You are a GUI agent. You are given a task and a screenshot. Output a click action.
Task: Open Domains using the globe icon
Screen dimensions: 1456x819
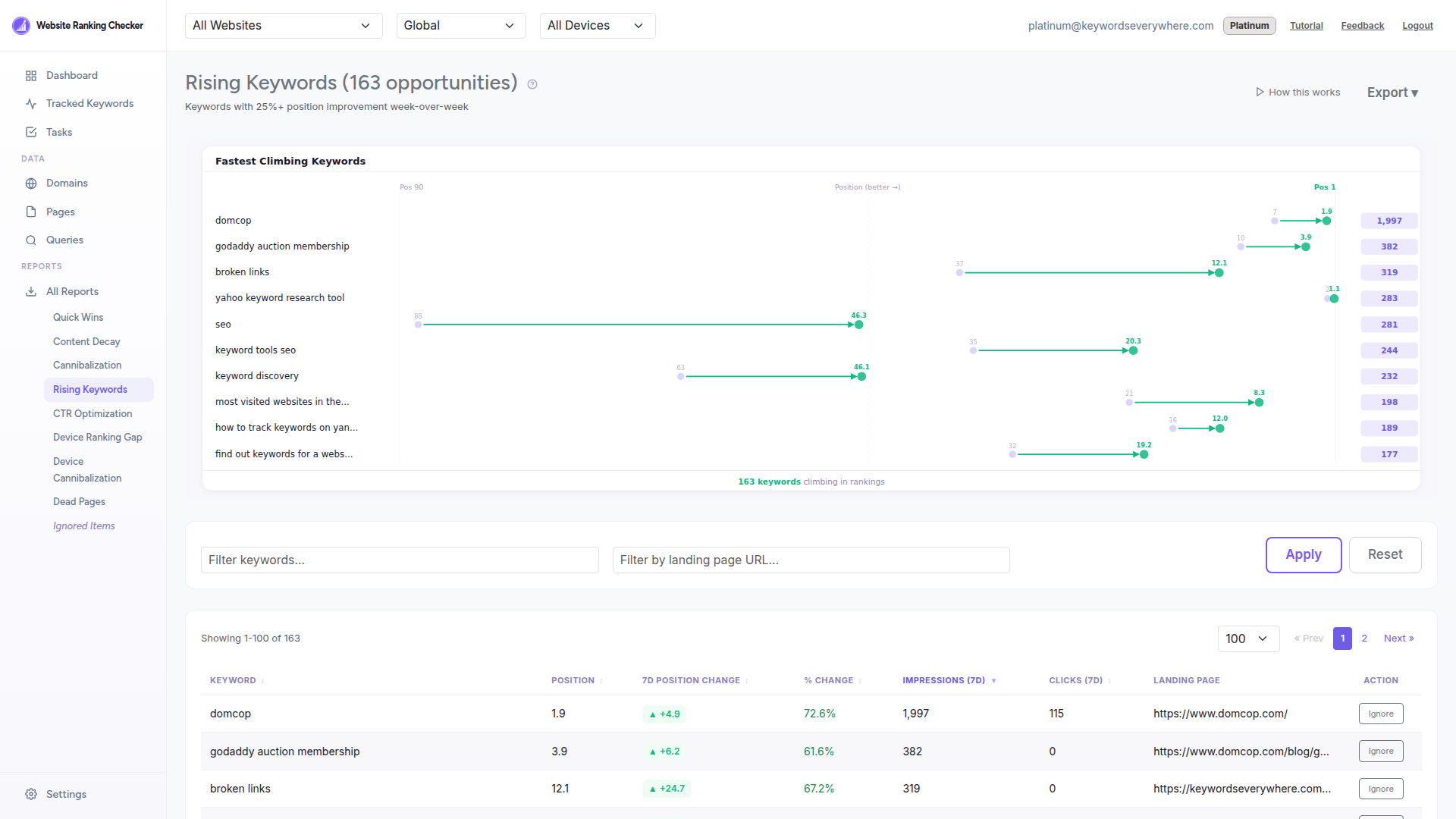30,183
